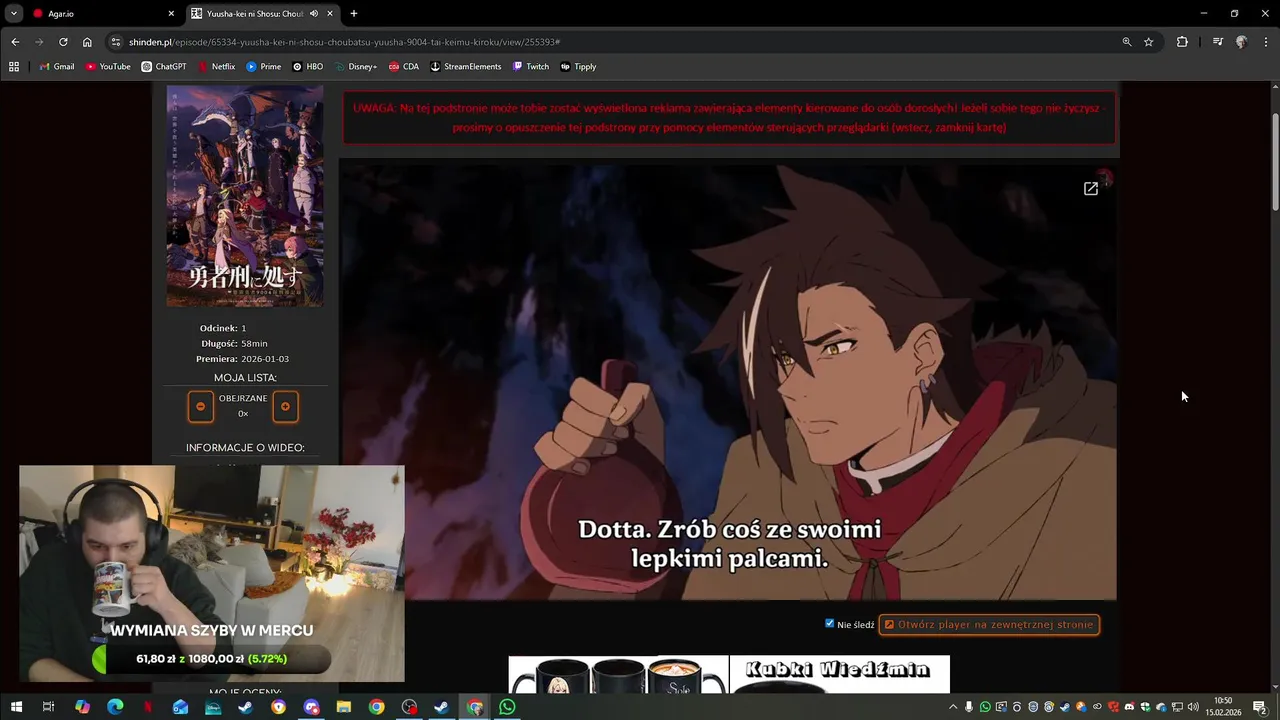Open the Gmail bookmark

57,67
